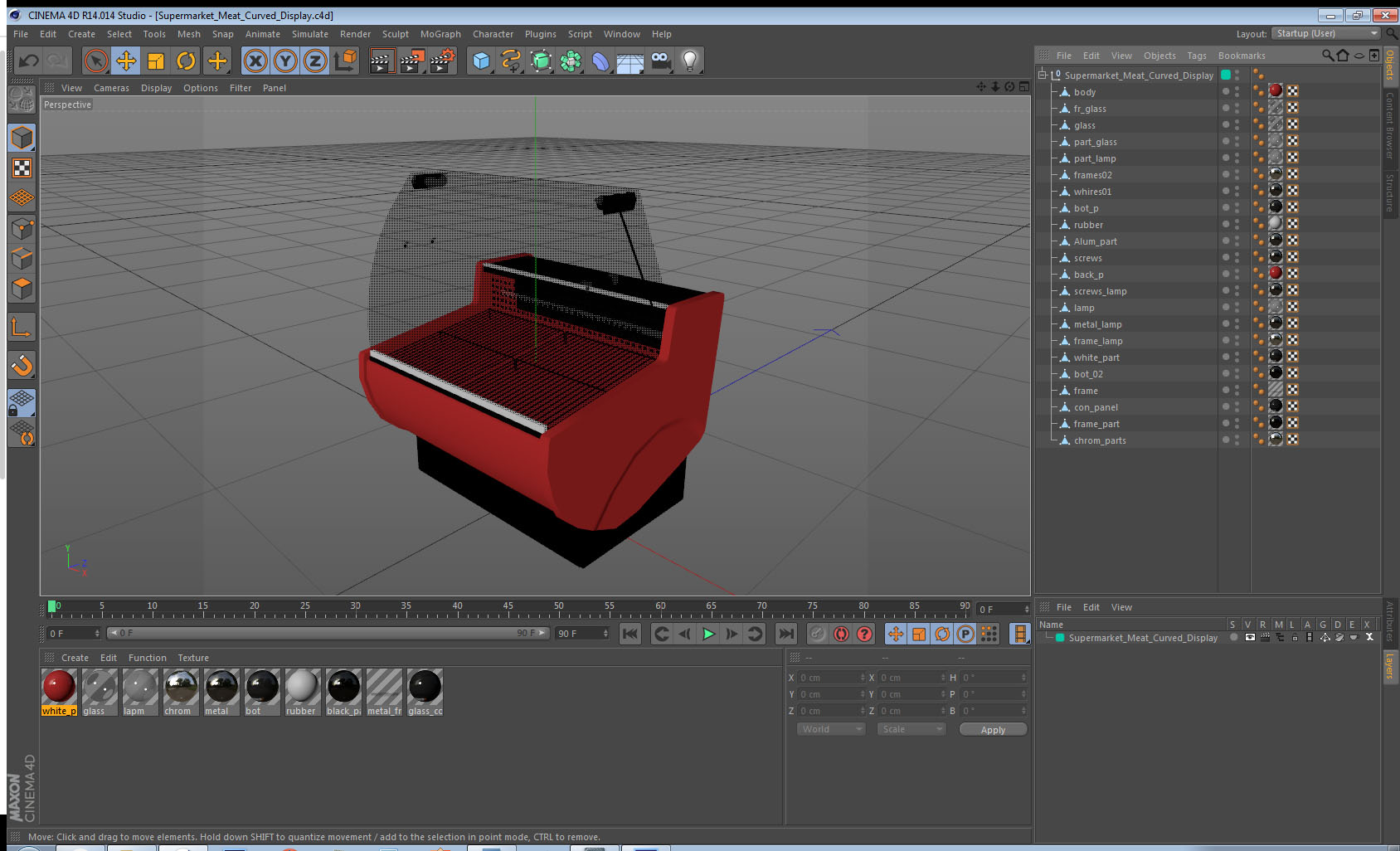Select the white_p red material

[59, 692]
